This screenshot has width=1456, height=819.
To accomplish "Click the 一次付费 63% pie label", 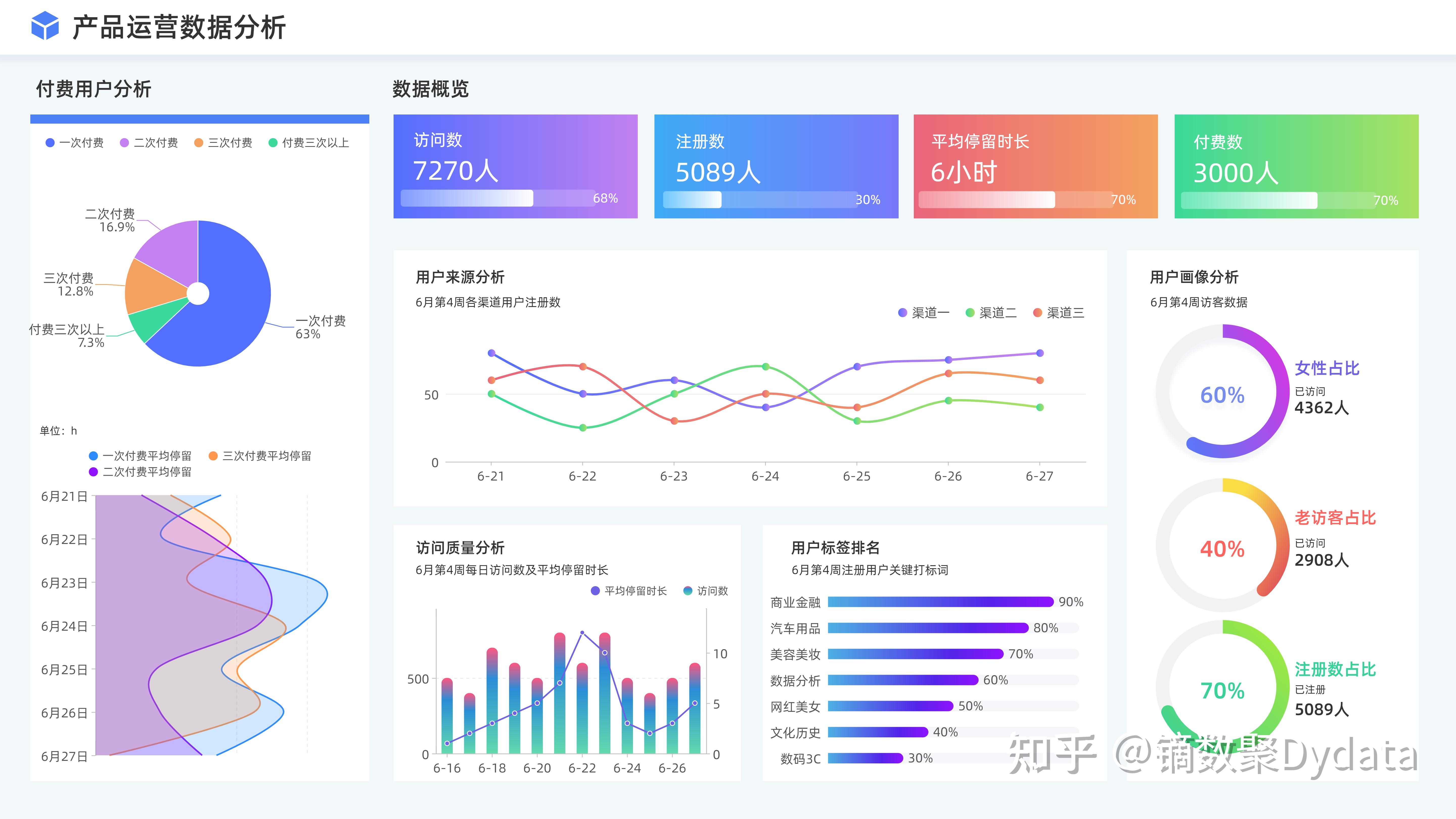I will tap(321, 327).
